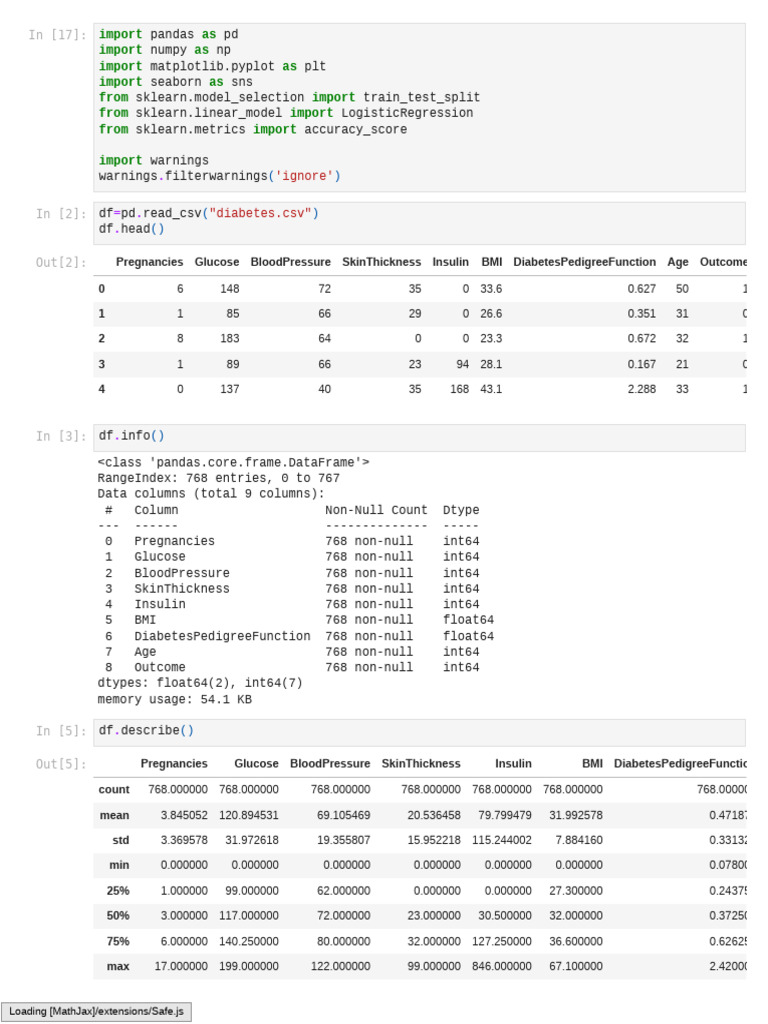This screenshot has height=1024, width=768.
Task: Click the count row label
Action: tap(114, 790)
